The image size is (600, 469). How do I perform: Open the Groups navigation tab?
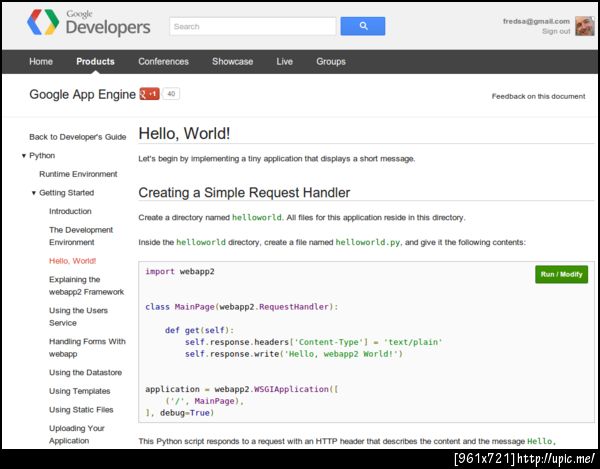[331, 62]
